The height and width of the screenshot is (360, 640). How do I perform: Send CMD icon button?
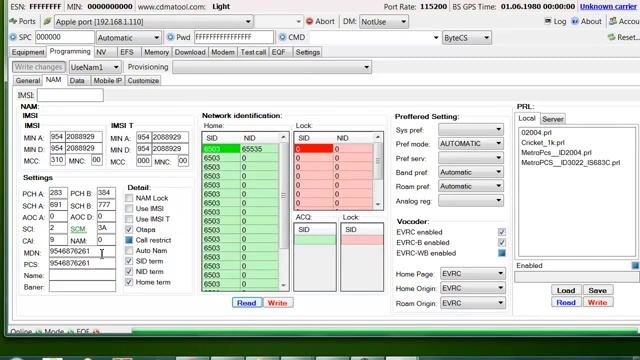pos(282,37)
